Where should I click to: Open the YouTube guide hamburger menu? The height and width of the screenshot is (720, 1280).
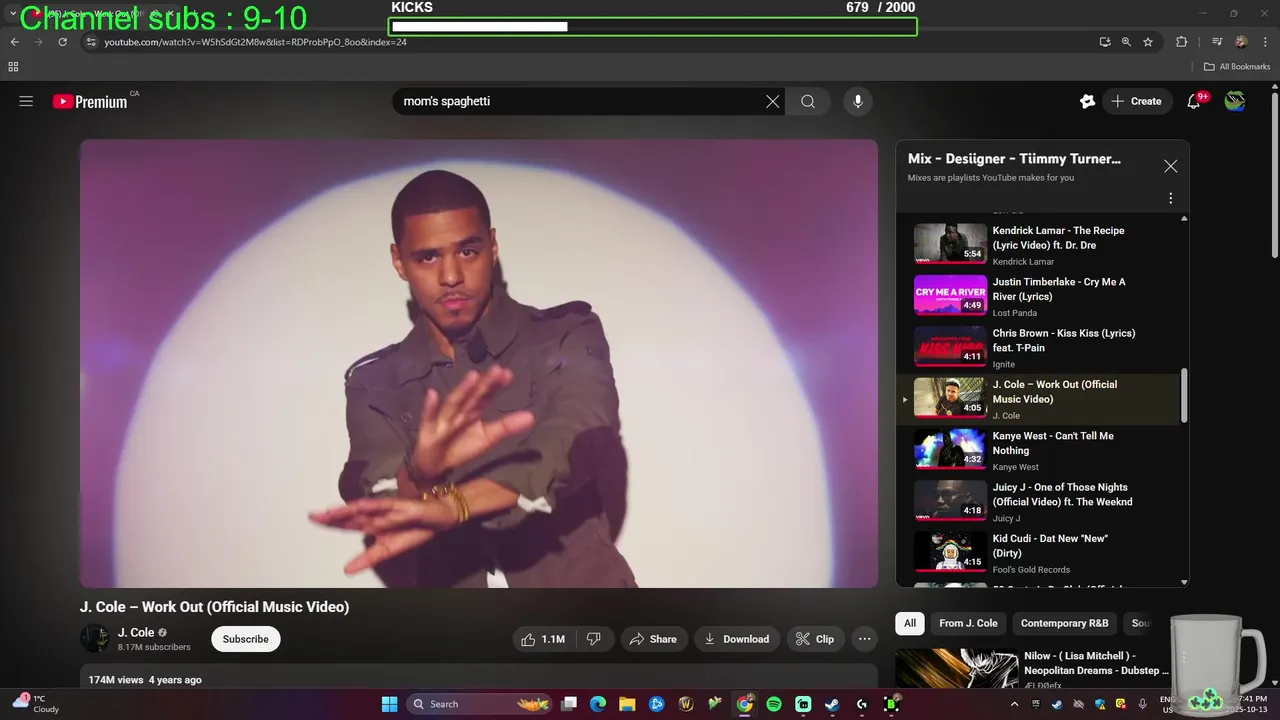pyautogui.click(x=26, y=101)
